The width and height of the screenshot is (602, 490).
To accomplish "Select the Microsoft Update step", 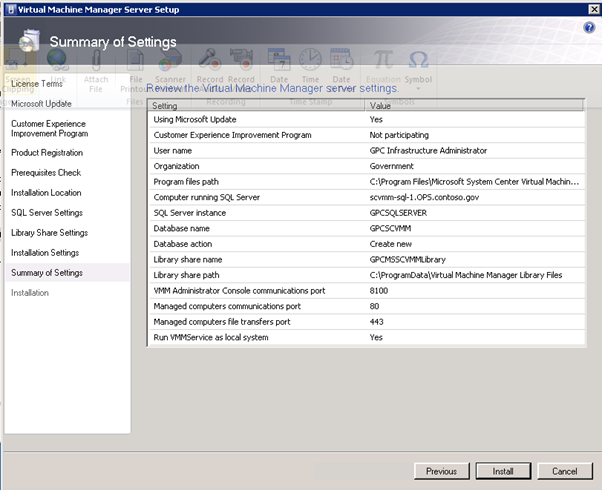I will pyautogui.click(x=41, y=104).
